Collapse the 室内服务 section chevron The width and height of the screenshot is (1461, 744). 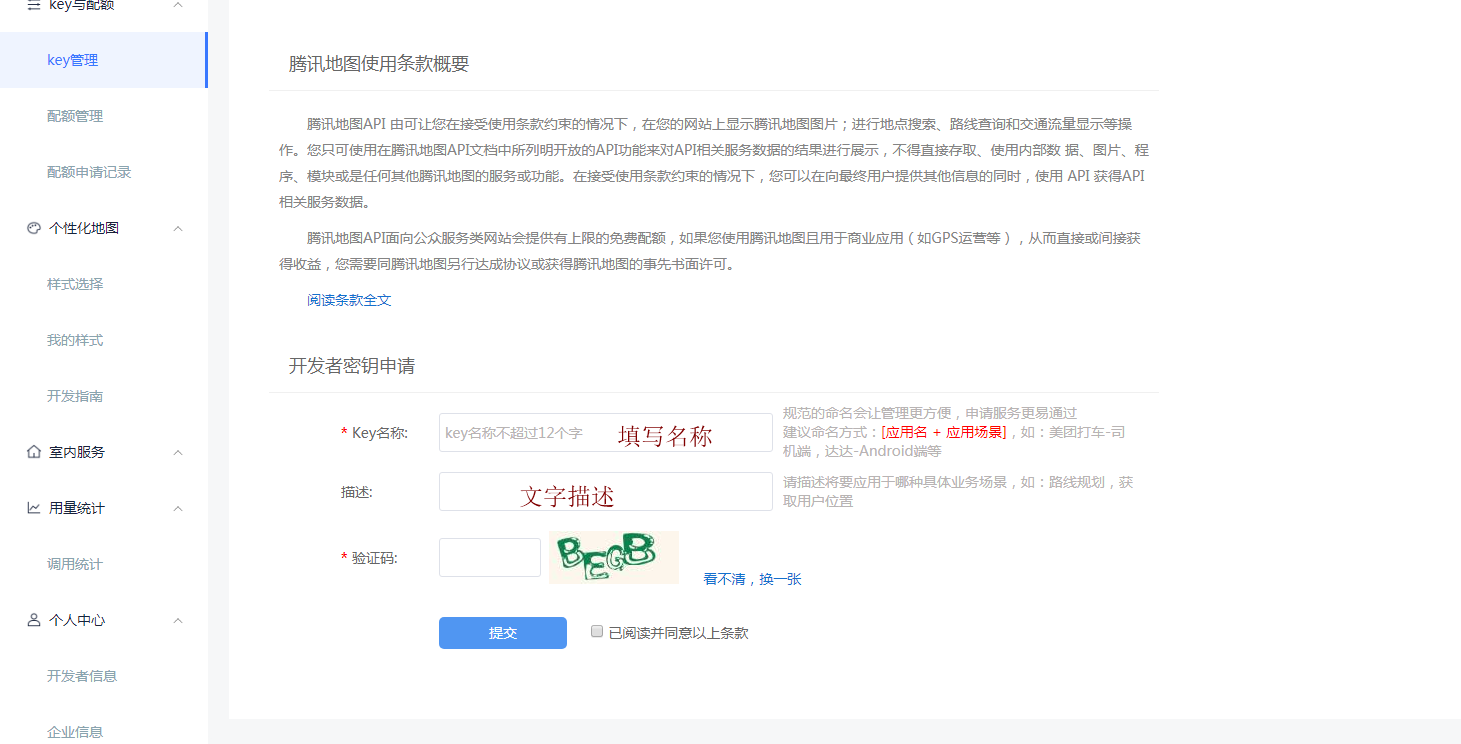pyautogui.click(x=178, y=452)
